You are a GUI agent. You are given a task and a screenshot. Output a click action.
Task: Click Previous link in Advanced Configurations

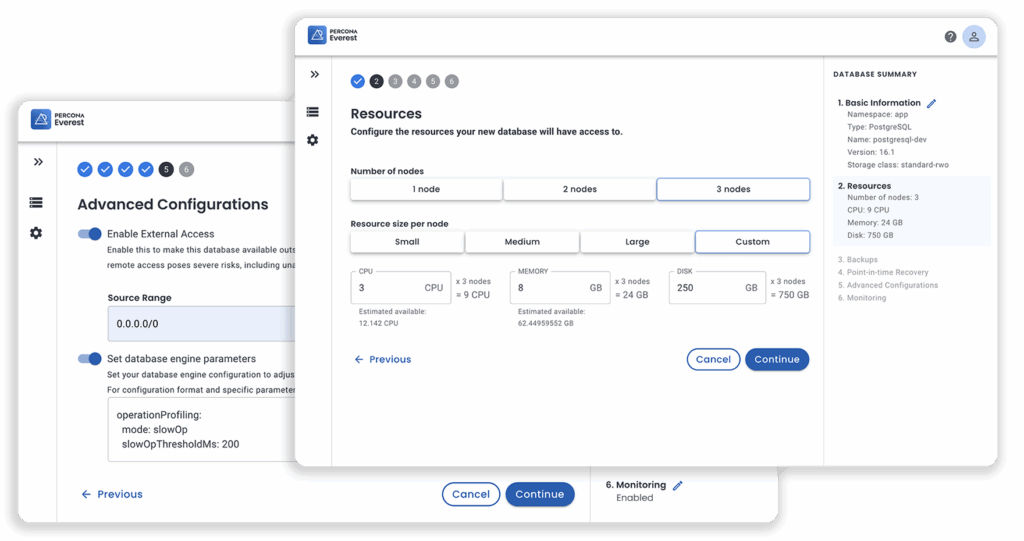pyautogui.click(x=112, y=494)
